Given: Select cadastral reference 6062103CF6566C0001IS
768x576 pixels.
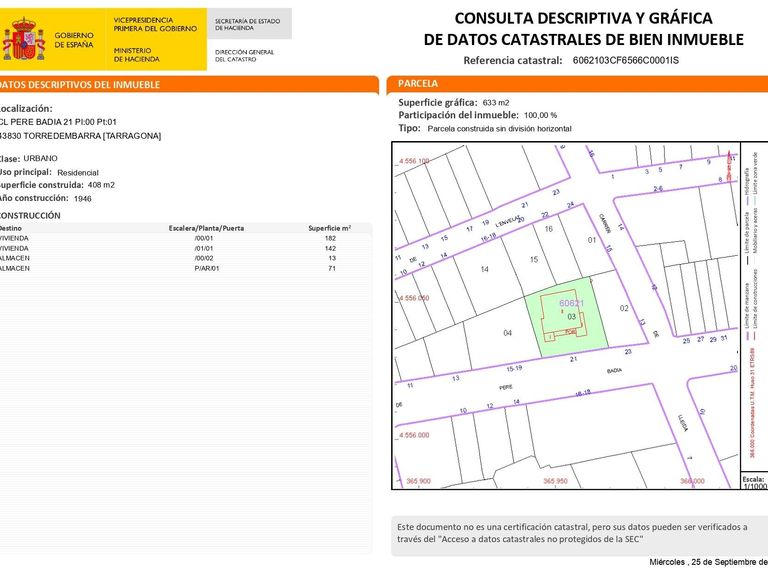Looking at the screenshot, I should [x=625, y=61].
